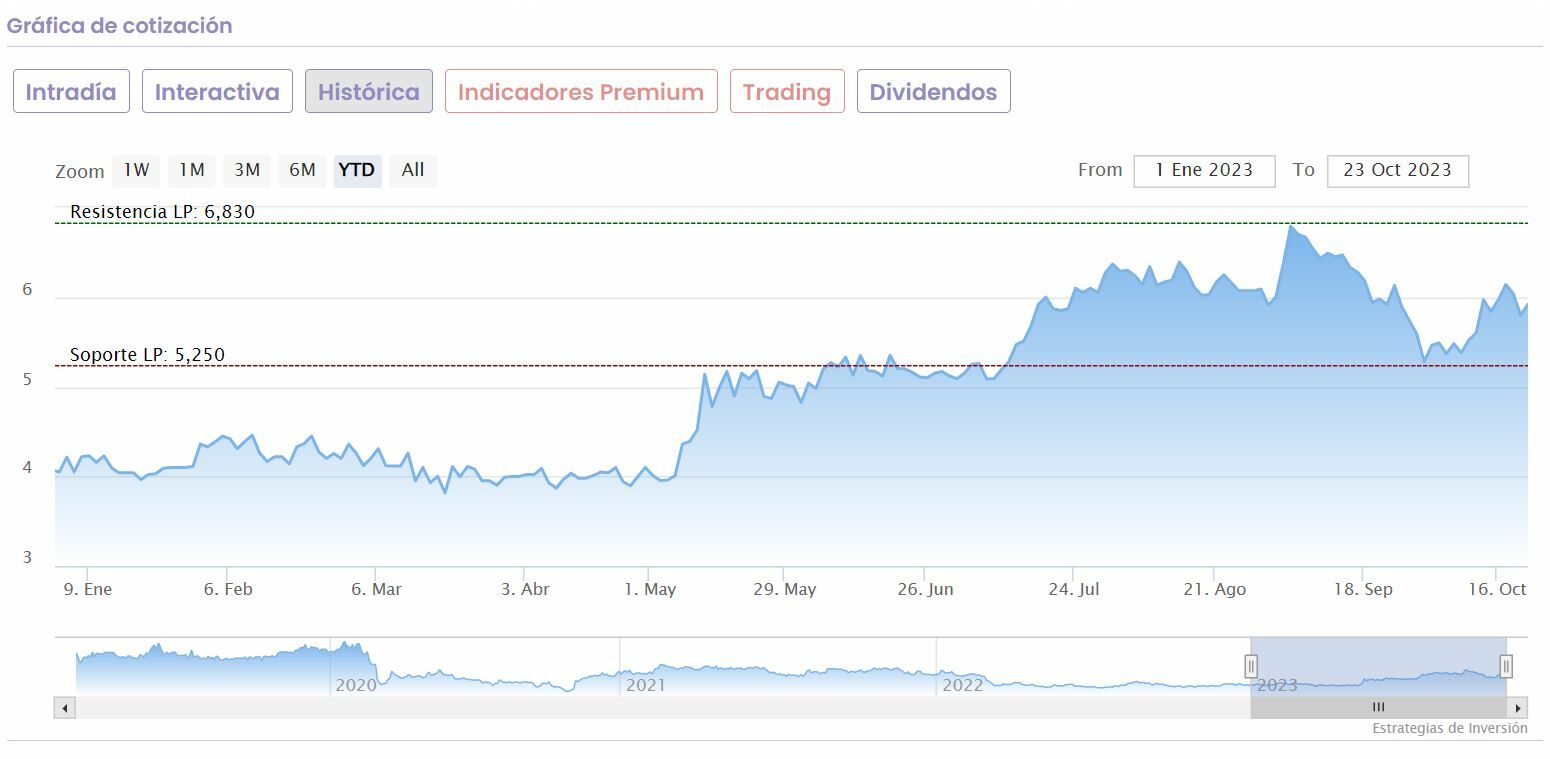Set zoom range to 1M
This screenshot has height=759, width=1550.
click(192, 170)
